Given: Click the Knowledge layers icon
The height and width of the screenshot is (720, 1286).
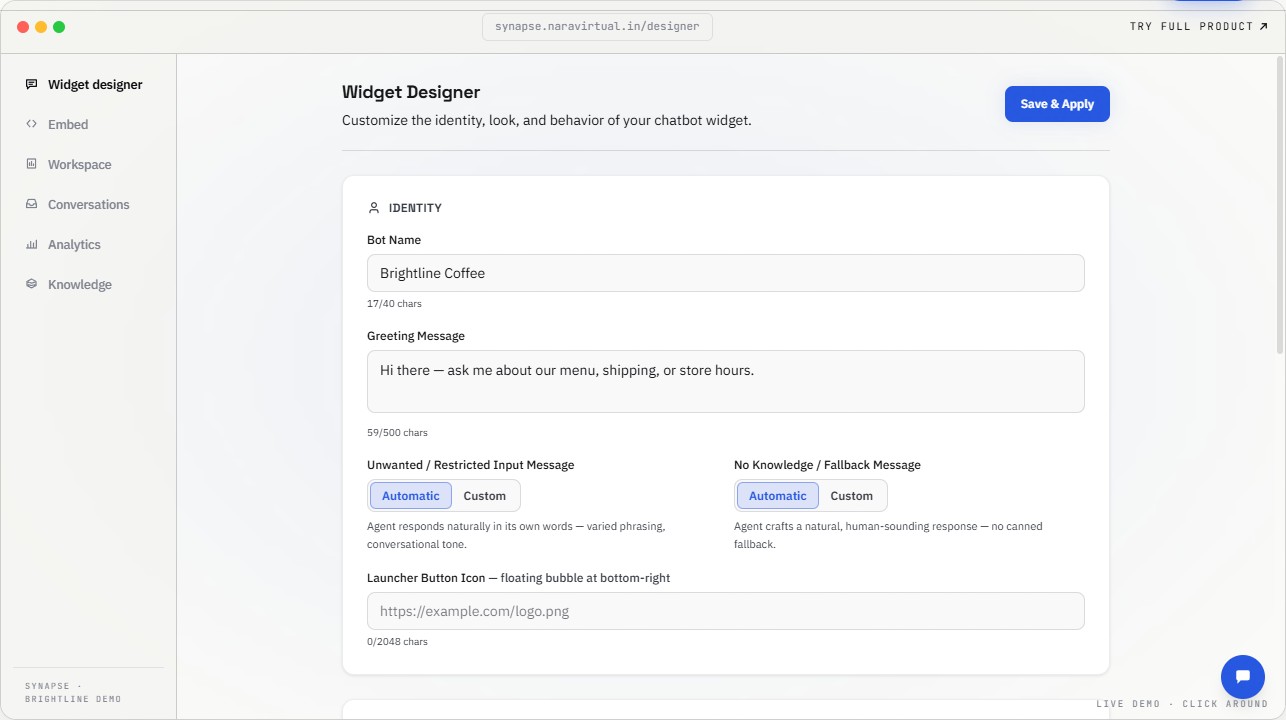Looking at the screenshot, I should click(x=31, y=284).
